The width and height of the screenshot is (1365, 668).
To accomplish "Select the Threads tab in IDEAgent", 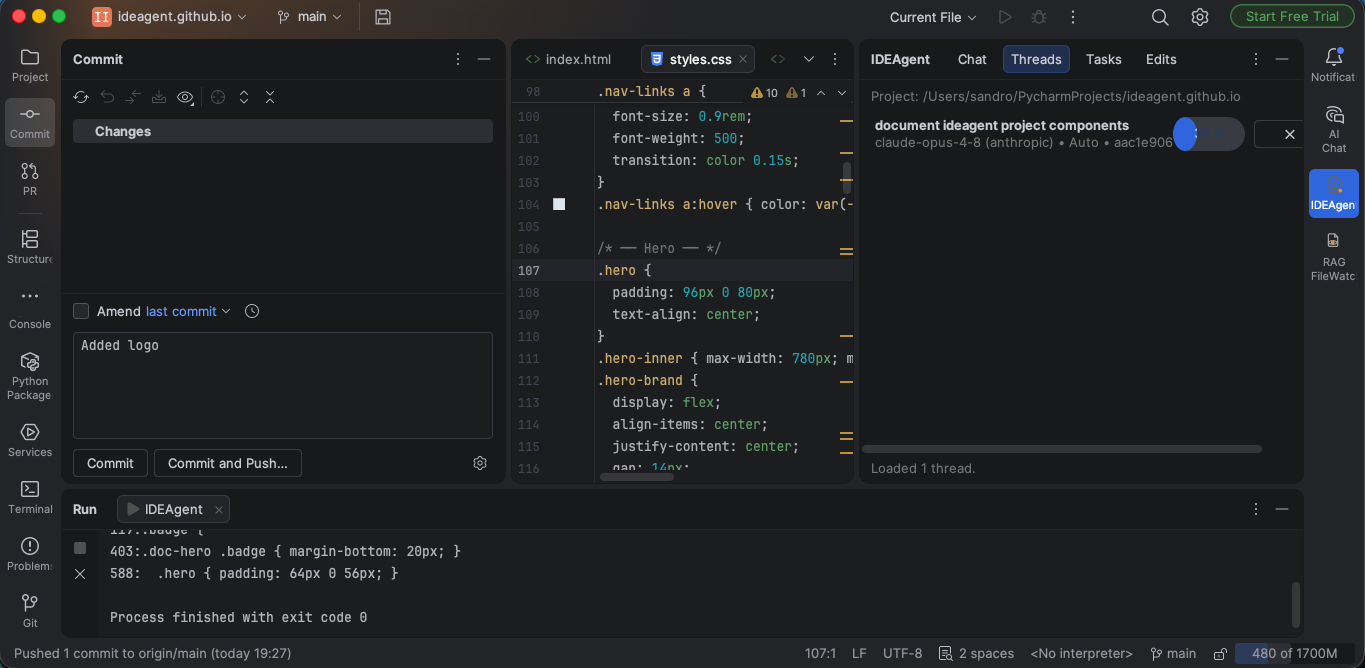I will point(1036,59).
